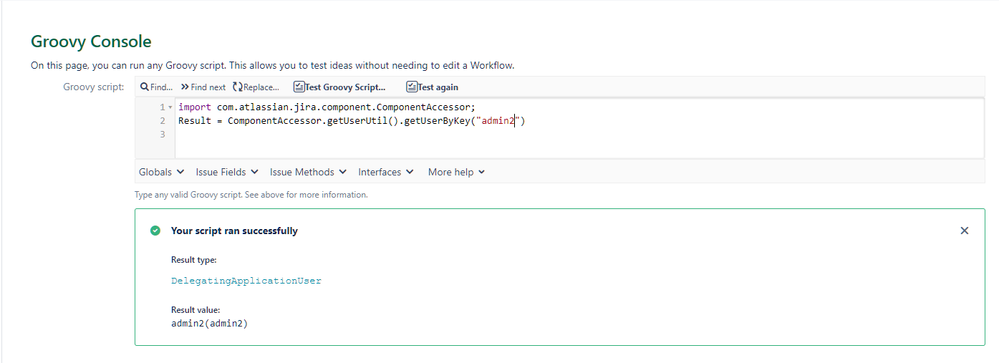Screen dimensions: 999x363
Task: Open the Globals dropdown
Action: click(161, 172)
